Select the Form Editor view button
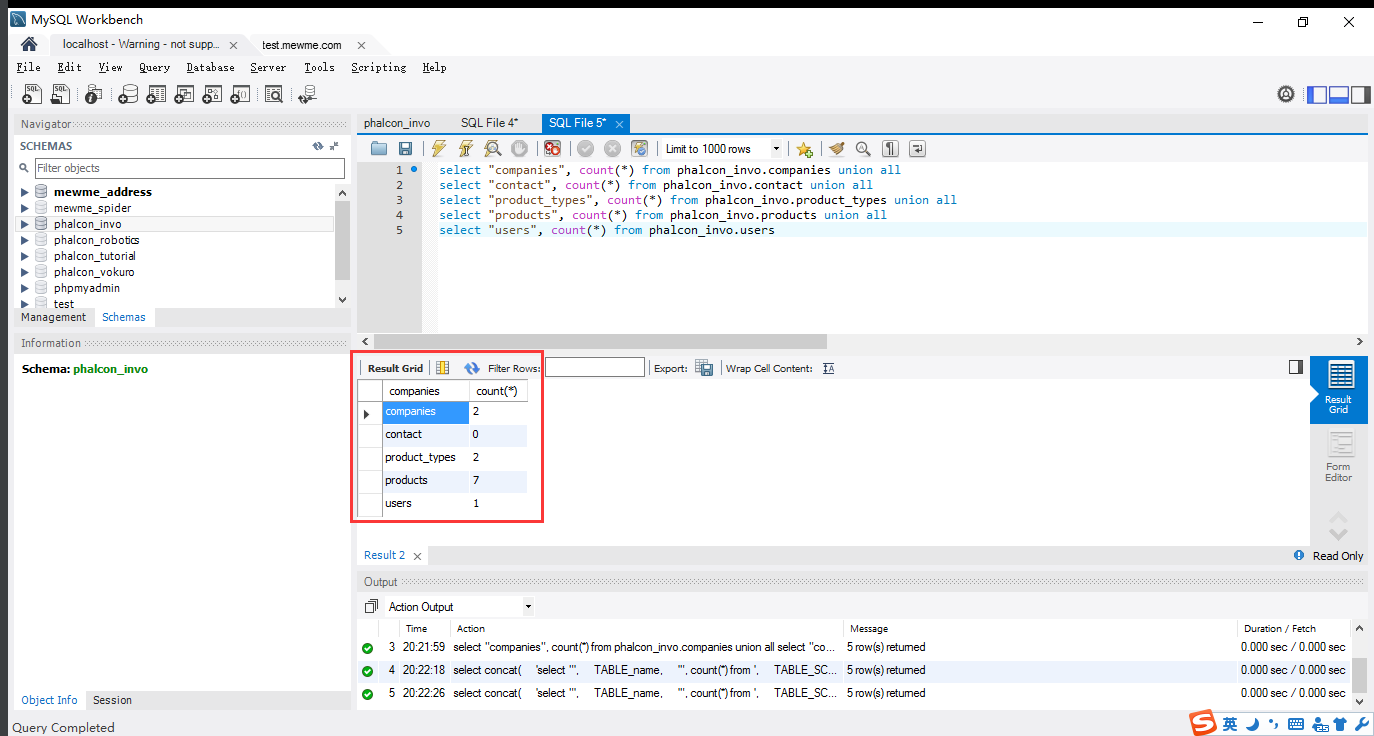Viewport: 1374px width, 736px height. pyautogui.click(x=1338, y=458)
